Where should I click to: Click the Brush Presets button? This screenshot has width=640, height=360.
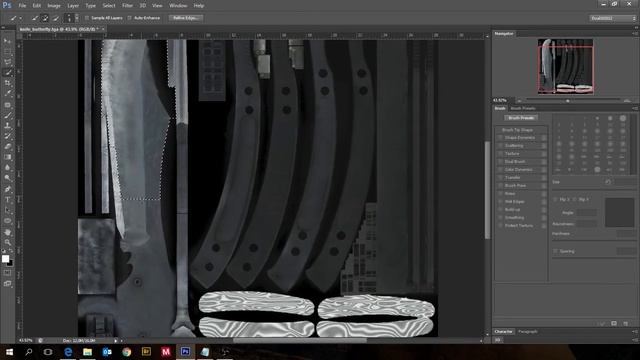pyautogui.click(x=521, y=118)
